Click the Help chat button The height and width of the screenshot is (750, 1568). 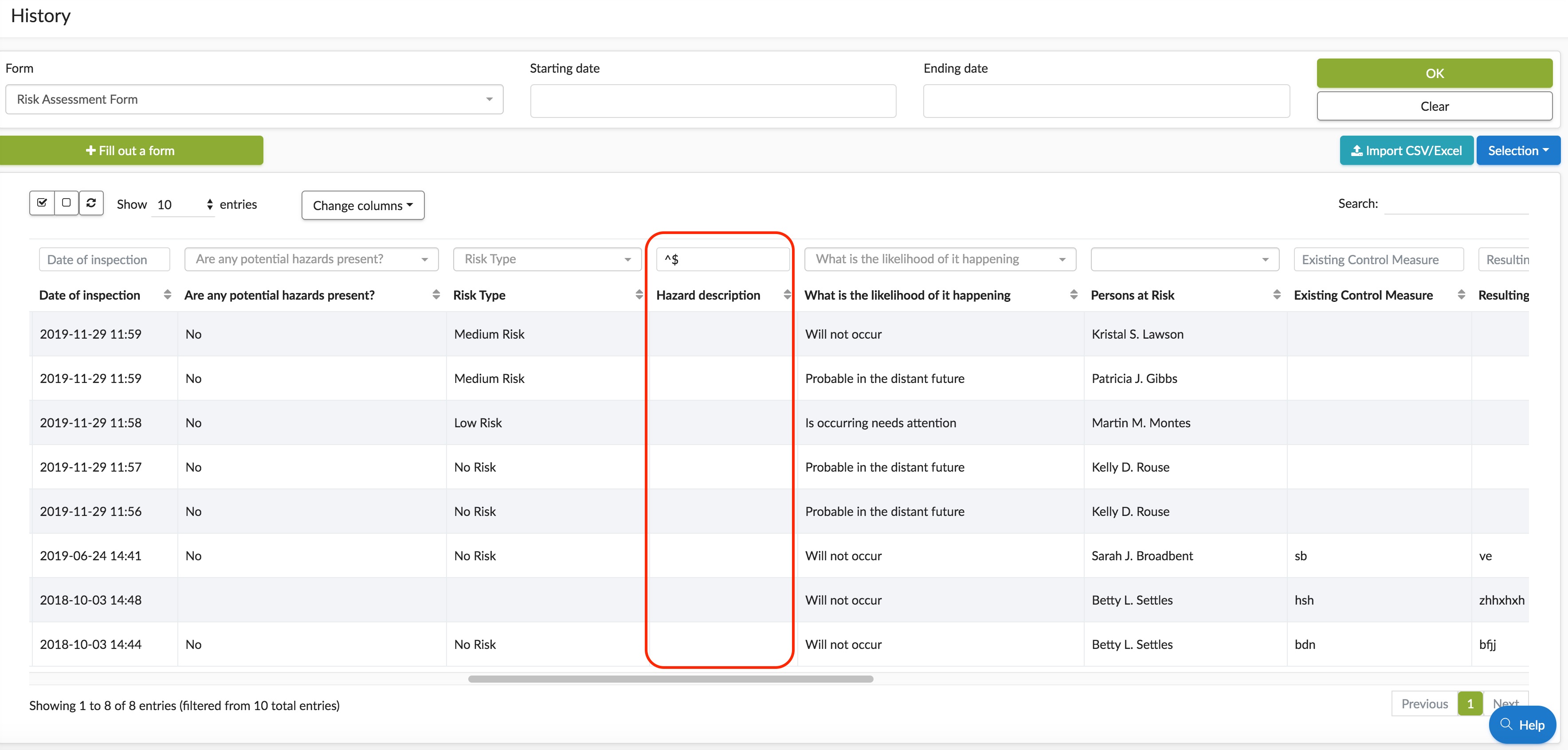click(x=1522, y=724)
